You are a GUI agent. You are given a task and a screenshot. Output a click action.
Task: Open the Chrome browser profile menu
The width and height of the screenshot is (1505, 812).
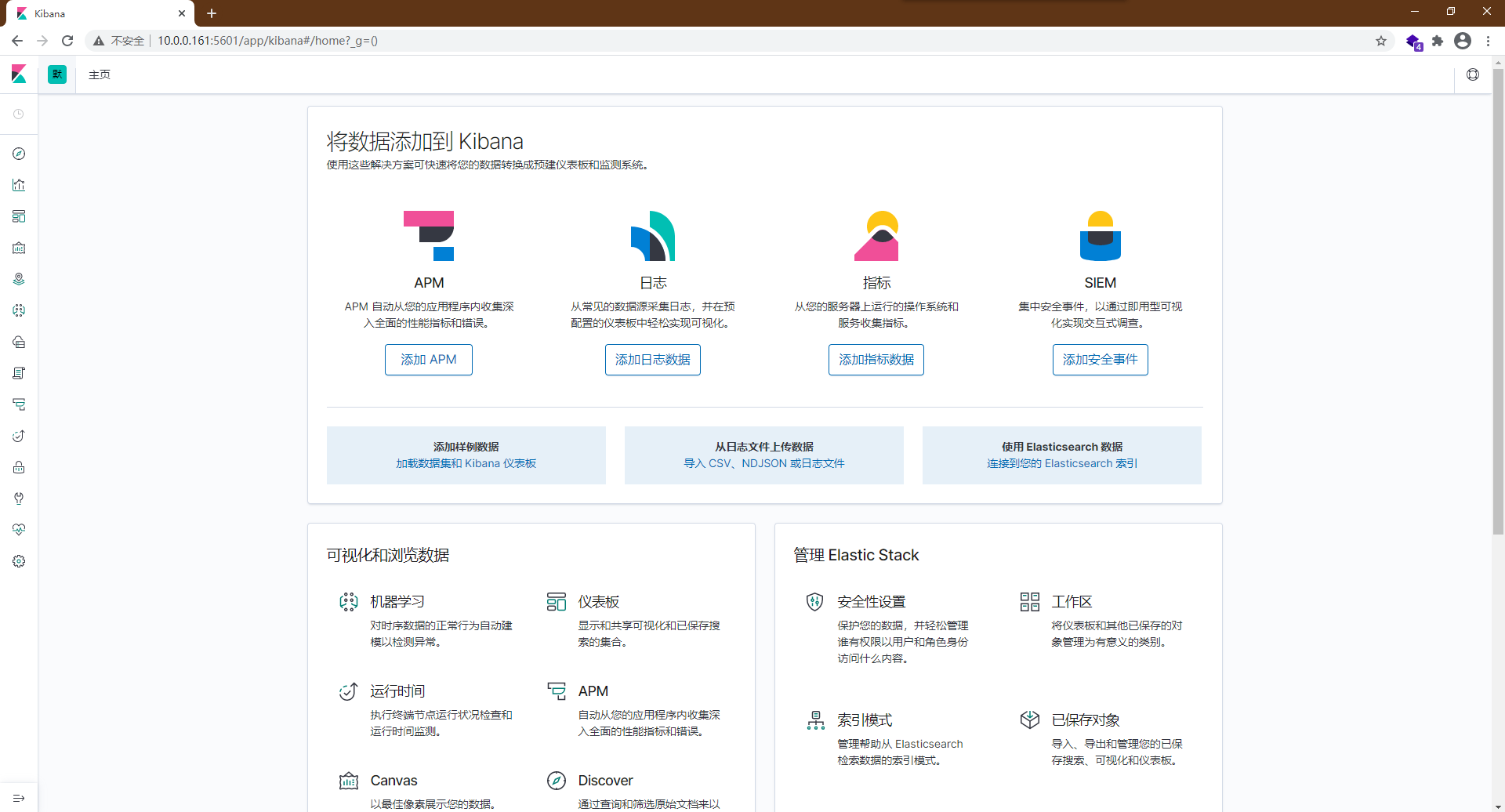[1463, 41]
